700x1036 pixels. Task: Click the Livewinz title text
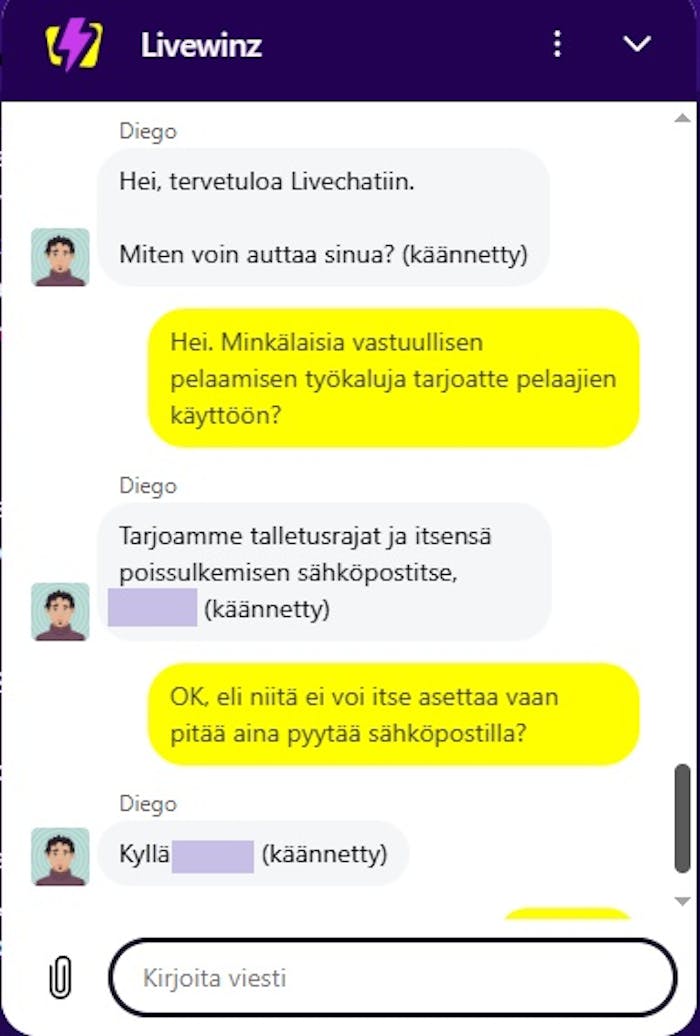coord(202,45)
